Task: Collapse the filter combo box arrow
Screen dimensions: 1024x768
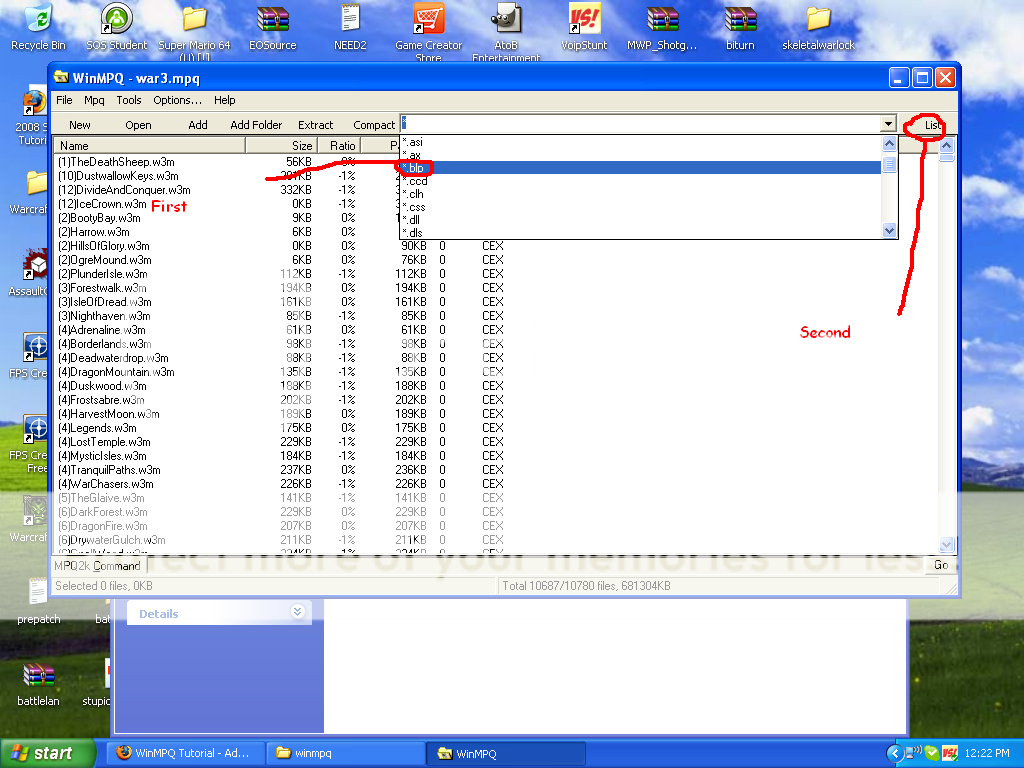Action: [x=888, y=123]
